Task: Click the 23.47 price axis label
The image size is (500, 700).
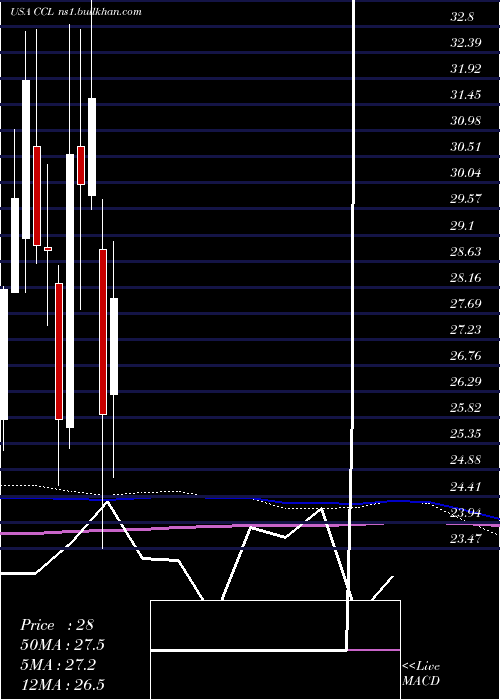Action: point(466,539)
